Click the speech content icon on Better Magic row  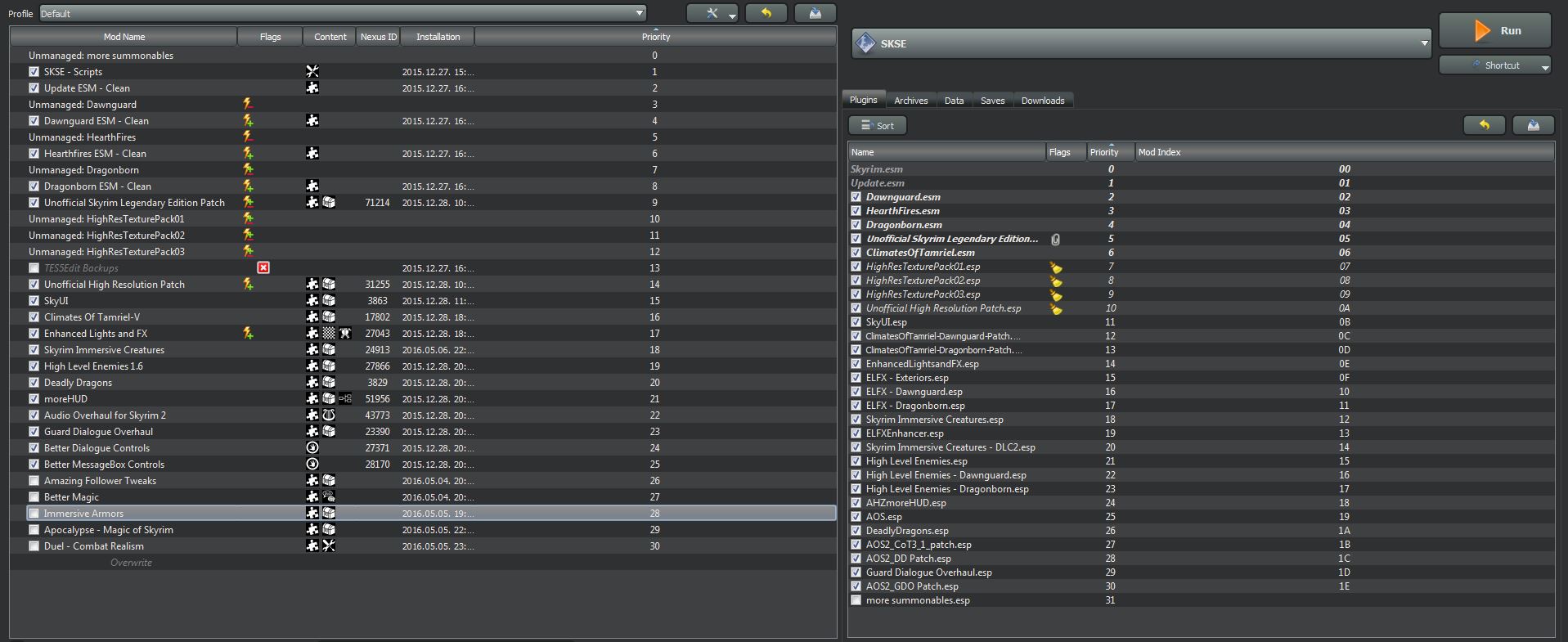(329, 496)
